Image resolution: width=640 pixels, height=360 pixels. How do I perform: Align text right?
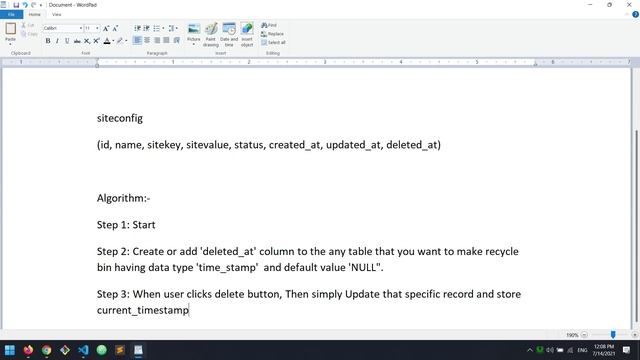pos(157,40)
